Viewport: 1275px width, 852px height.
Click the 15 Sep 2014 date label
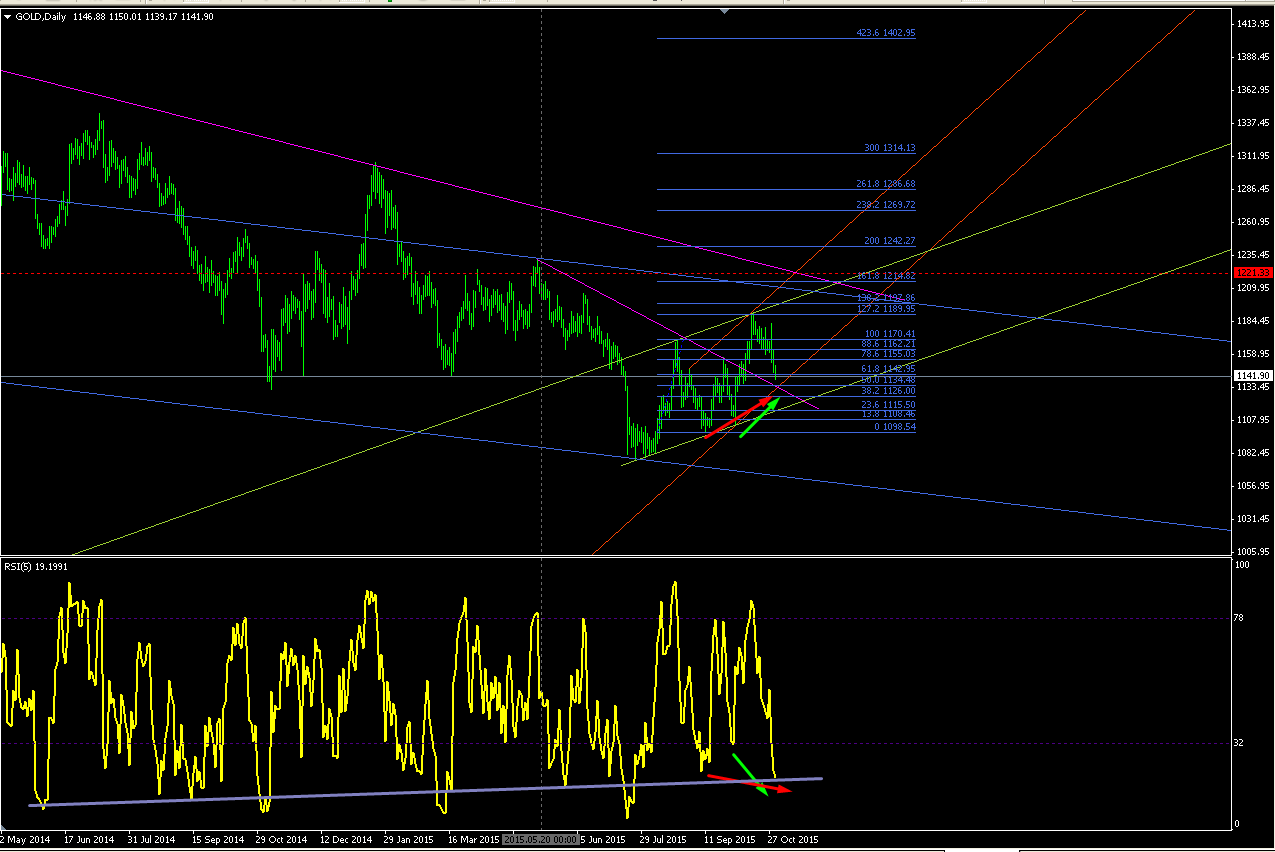(217, 840)
